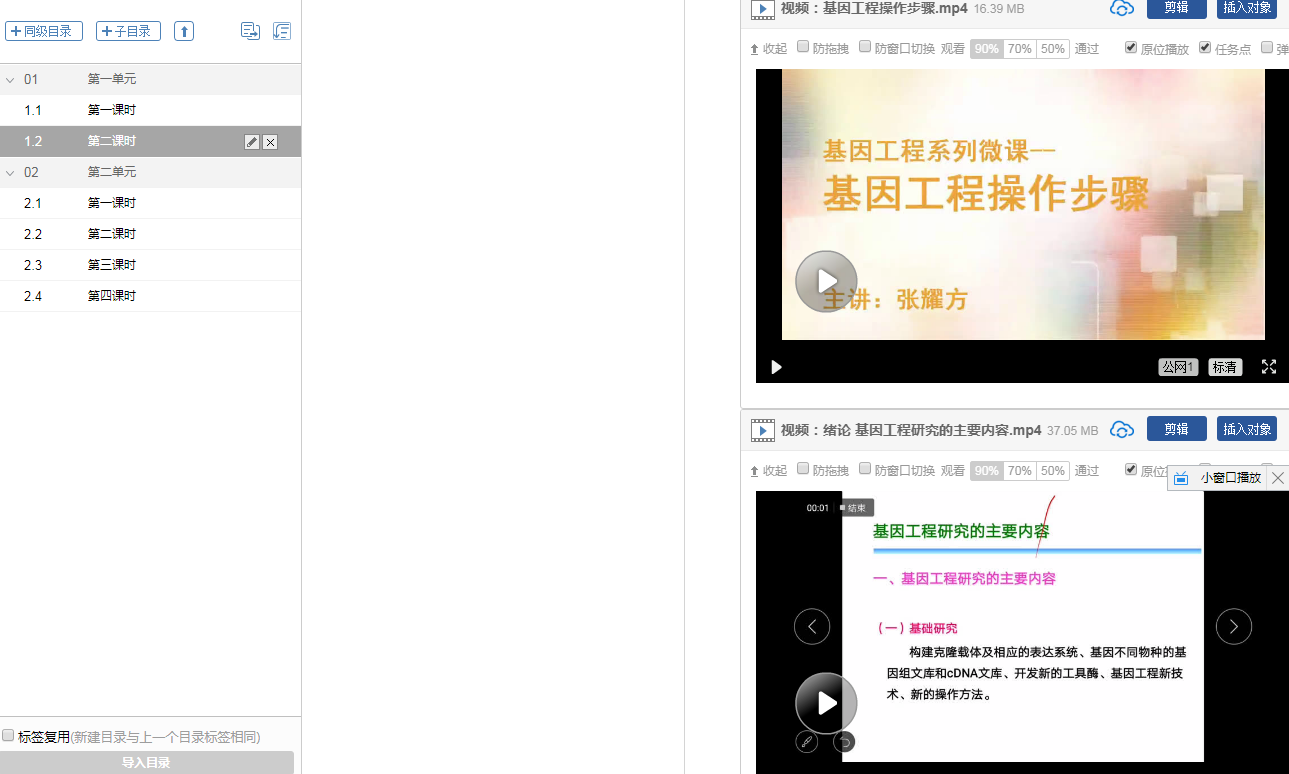The image size is (1289, 774).
Task: Go to next slide with right arrow
Action: coord(1234,627)
